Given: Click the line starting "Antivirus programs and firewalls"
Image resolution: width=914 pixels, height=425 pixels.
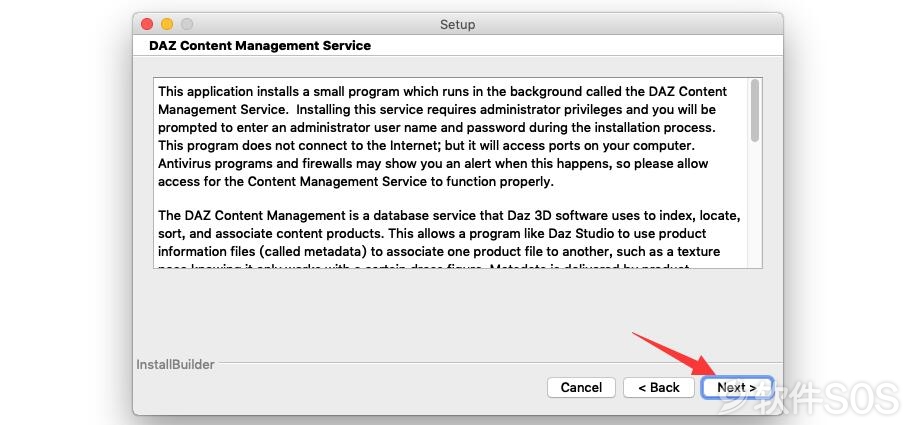Looking at the screenshot, I should pyautogui.click(x=433, y=163).
